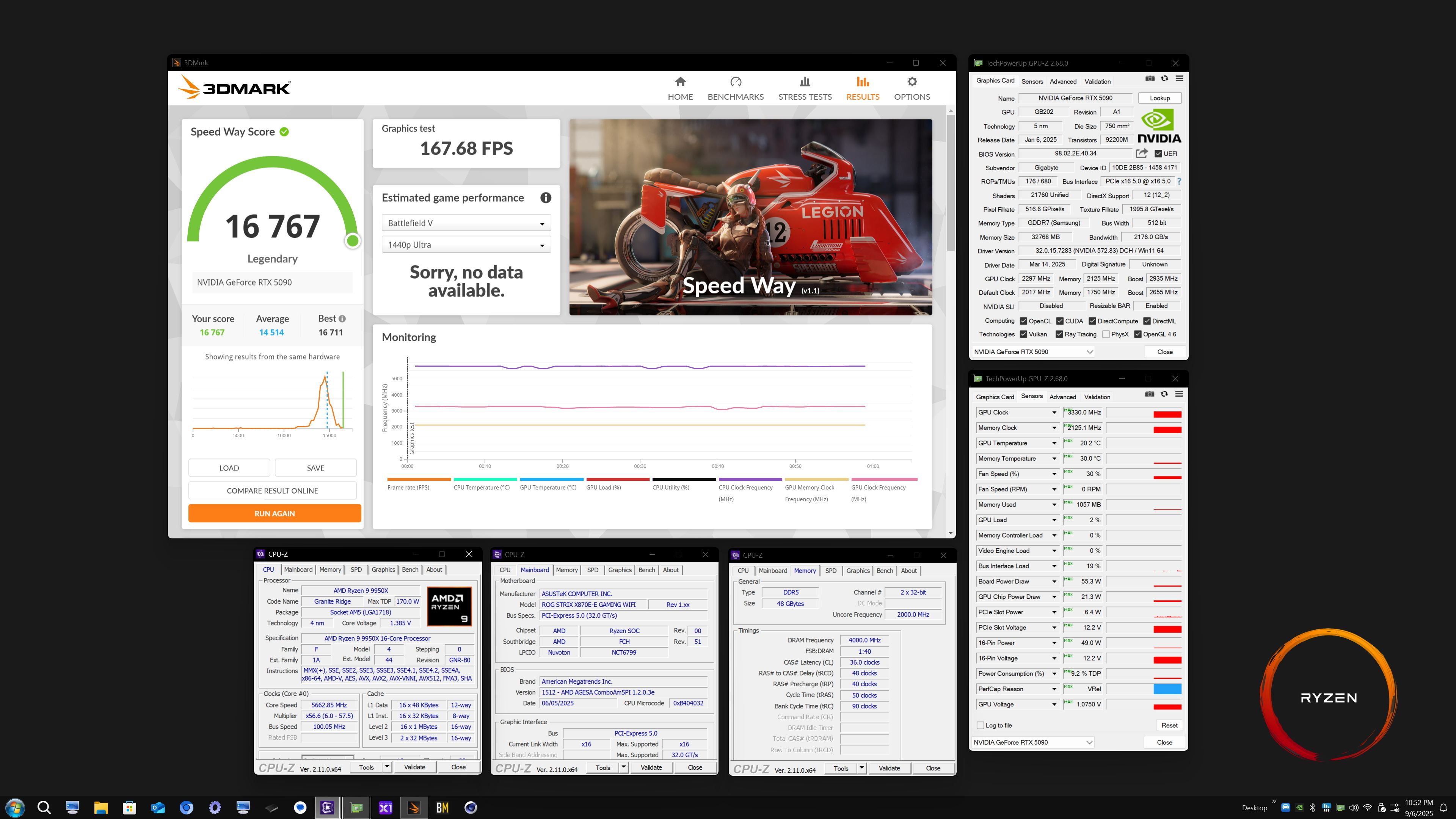Expand the Board Power Draw sensor dropdown arrow

click(1054, 582)
